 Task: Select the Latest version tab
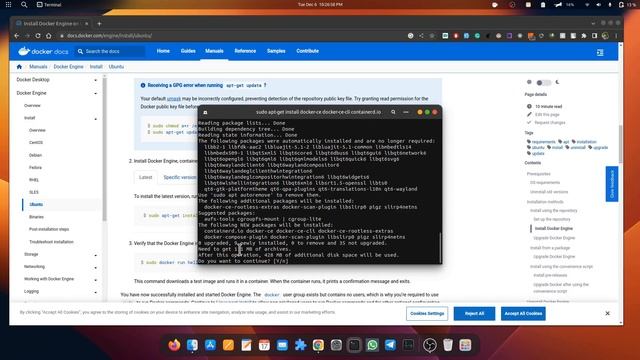point(145,177)
